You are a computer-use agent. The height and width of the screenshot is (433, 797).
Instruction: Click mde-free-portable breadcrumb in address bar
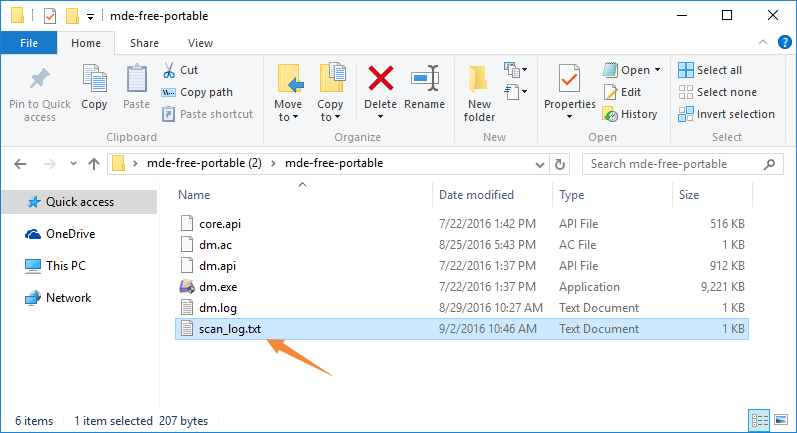(334, 163)
